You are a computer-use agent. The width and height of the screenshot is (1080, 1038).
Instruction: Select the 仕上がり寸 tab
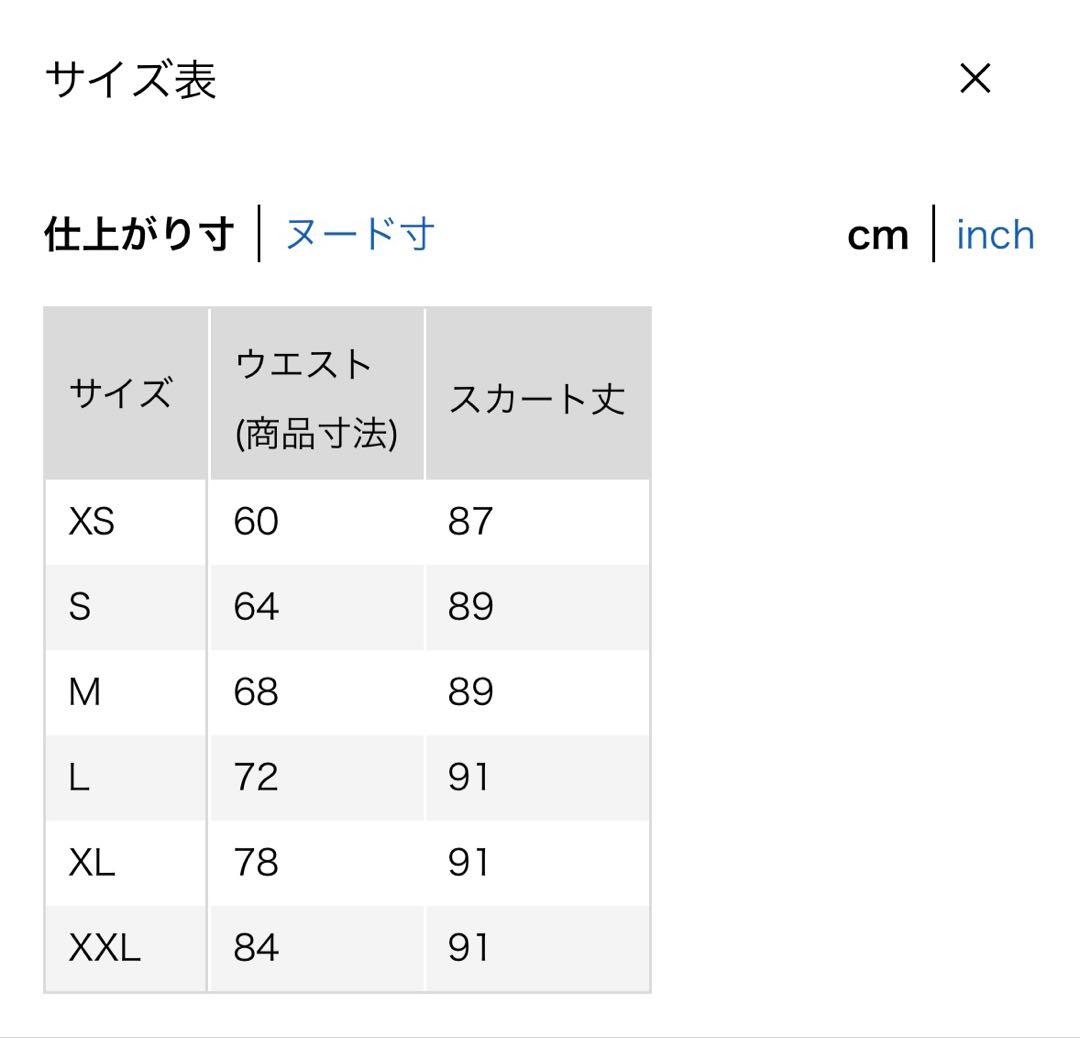(139, 234)
